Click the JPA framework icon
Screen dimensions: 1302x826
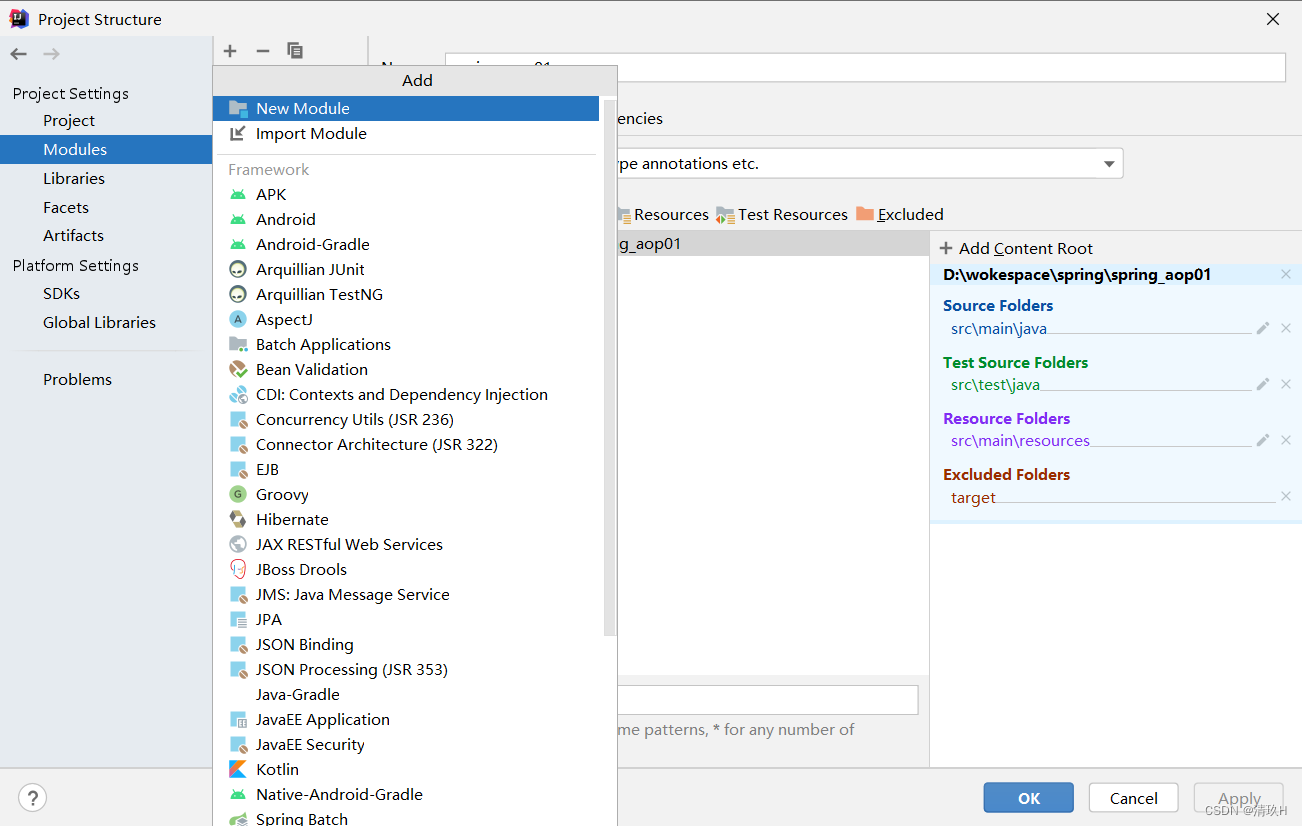point(238,619)
